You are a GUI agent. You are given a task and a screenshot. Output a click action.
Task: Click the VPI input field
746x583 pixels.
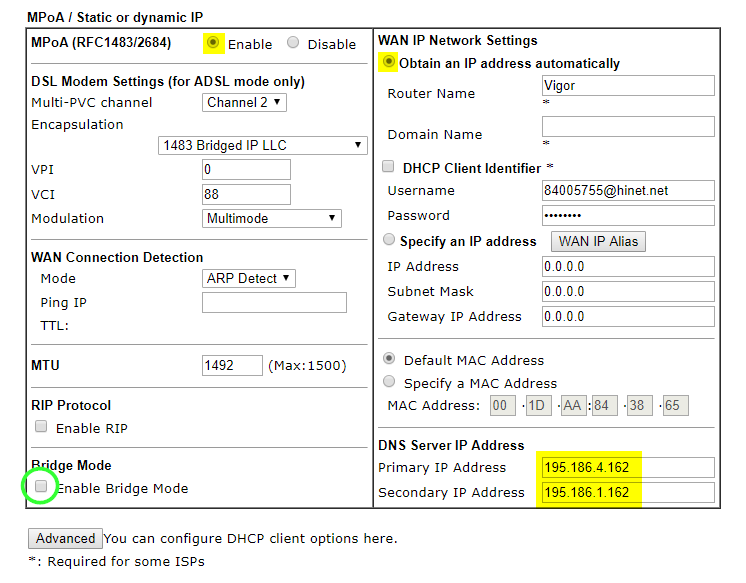click(246, 170)
